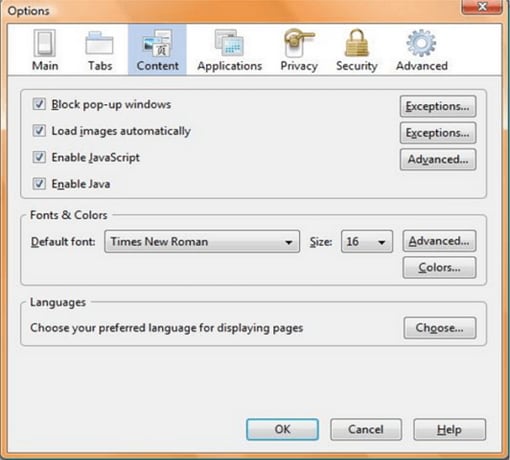Select the Advanced gear icon

coord(421,43)
